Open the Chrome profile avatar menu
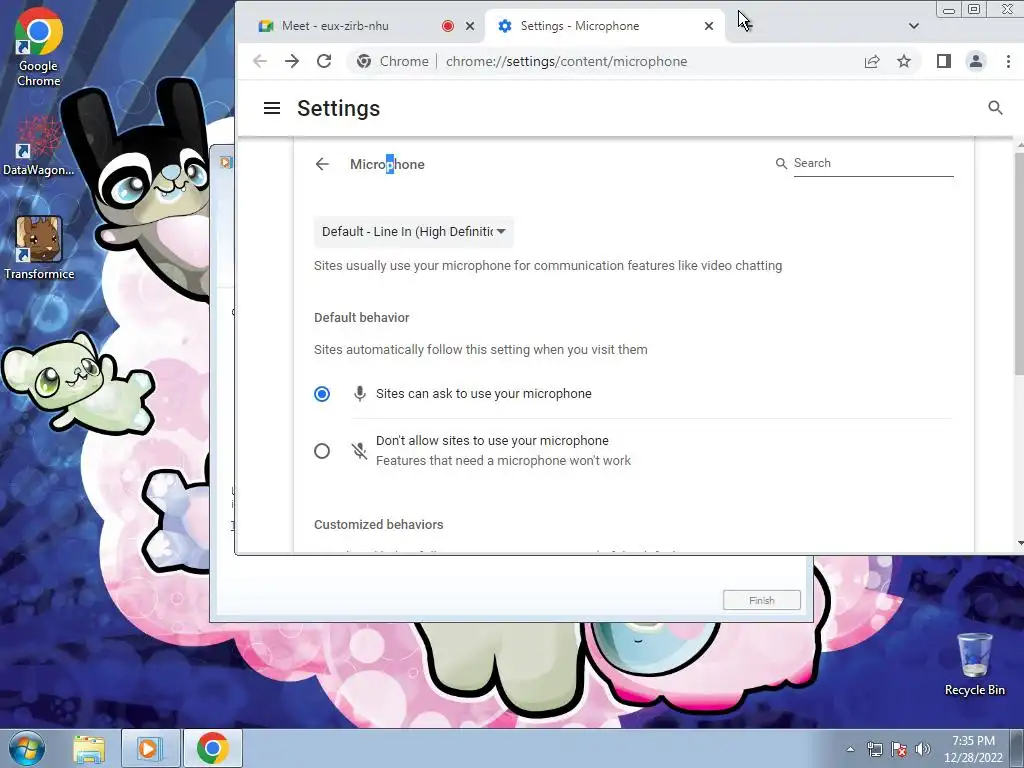Viewport: 1024px width, 768px height. pos(976,61)
